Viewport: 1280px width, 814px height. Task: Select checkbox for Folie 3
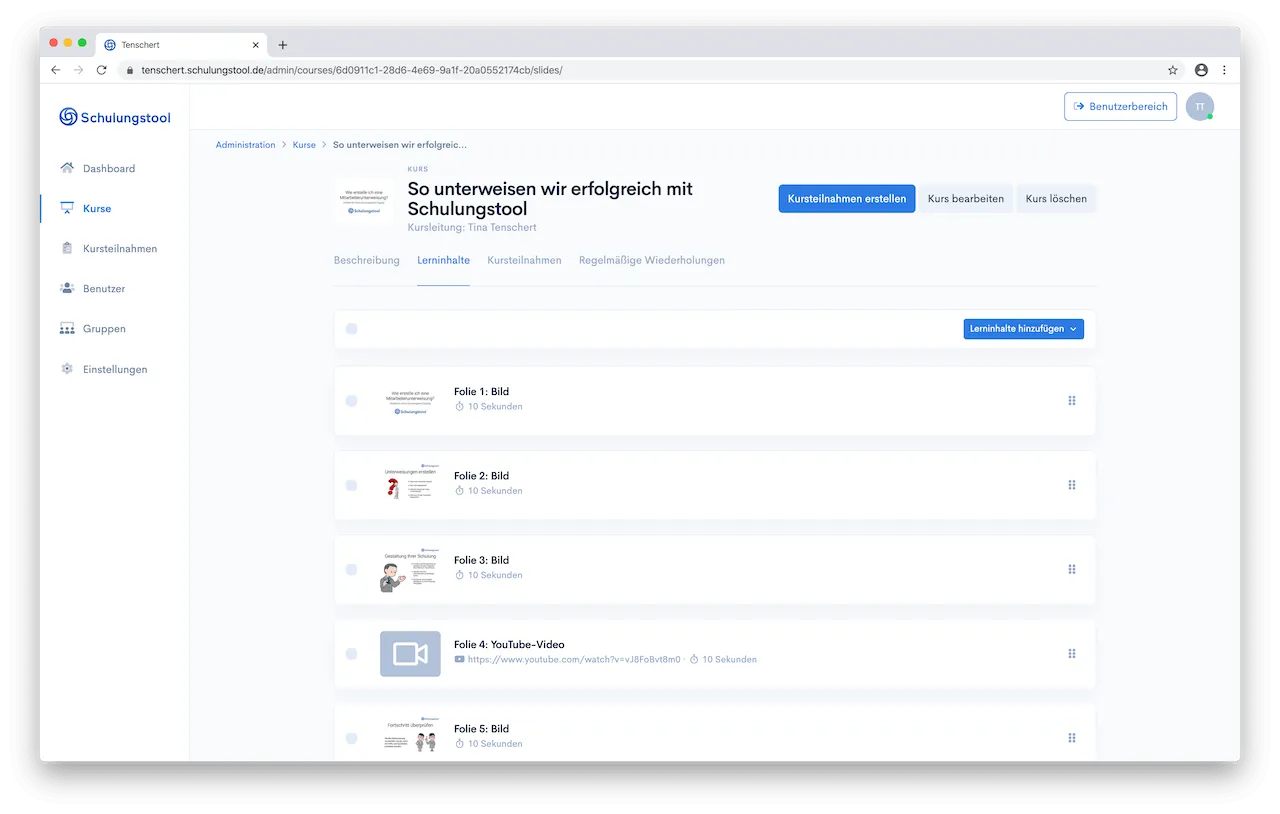pyautogui.click(x=351, y=569)
